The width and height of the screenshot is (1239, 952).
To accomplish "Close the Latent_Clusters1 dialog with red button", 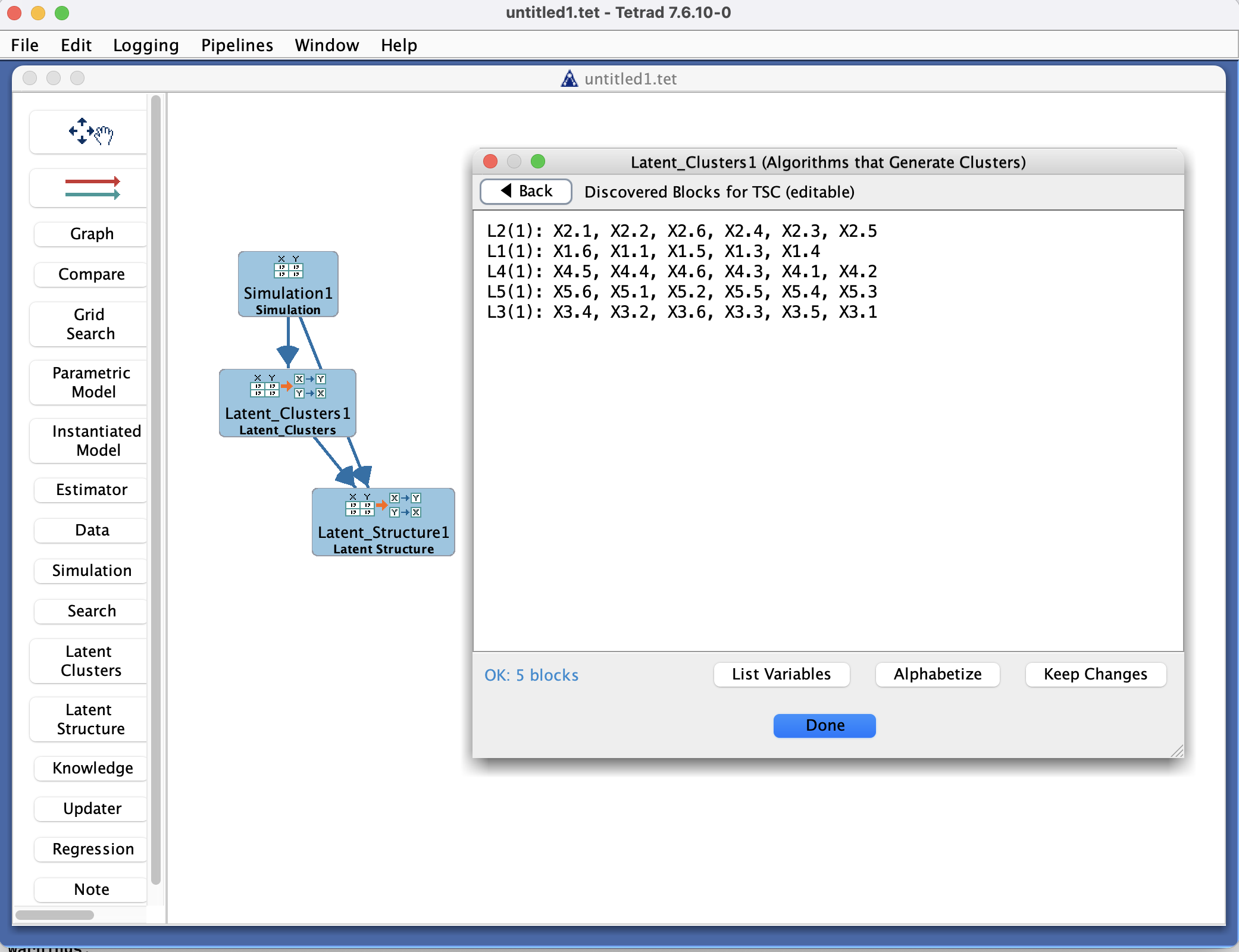I will click(x=490, y=162).
